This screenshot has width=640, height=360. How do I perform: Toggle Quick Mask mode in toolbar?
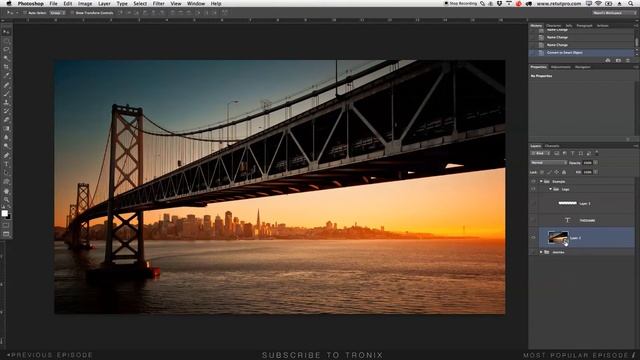[6, 225]
